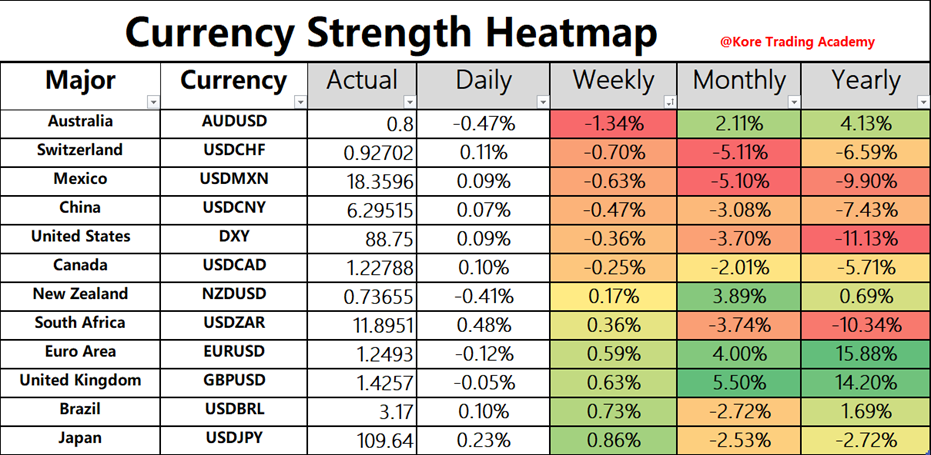Click the USDMXN yearly -9.90% cell

coord(866,182)
